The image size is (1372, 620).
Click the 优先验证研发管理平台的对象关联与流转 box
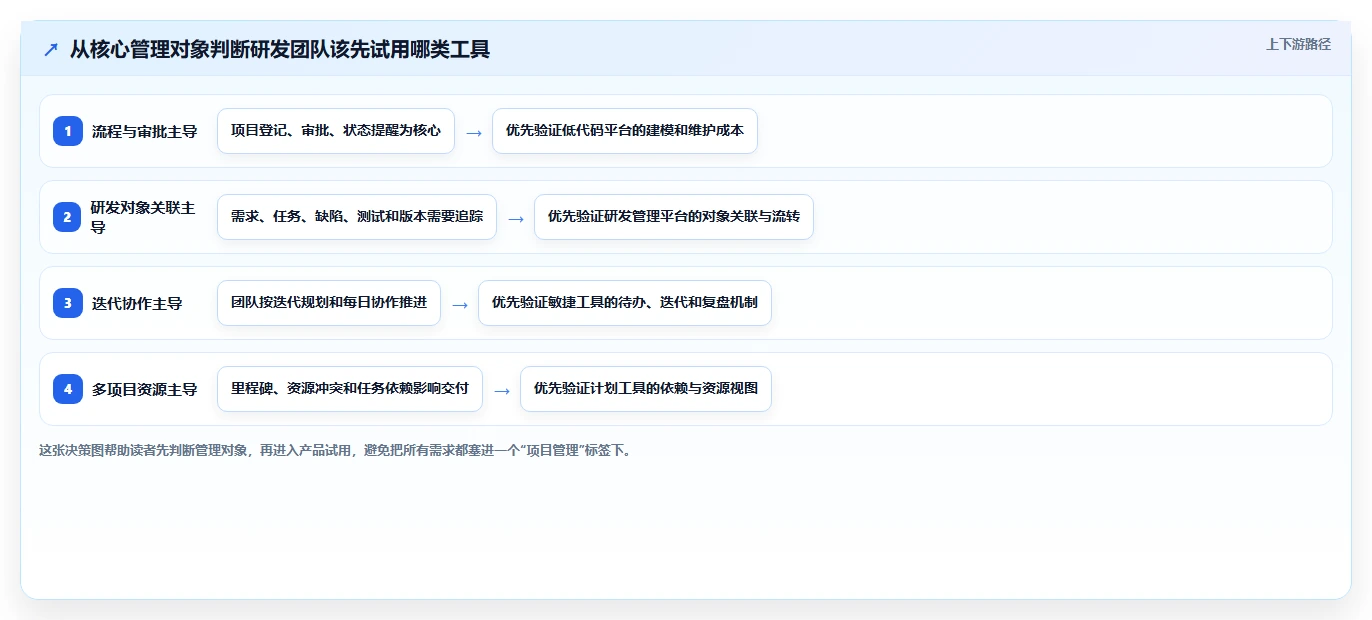pyautogui.click(x=674, y=217)
